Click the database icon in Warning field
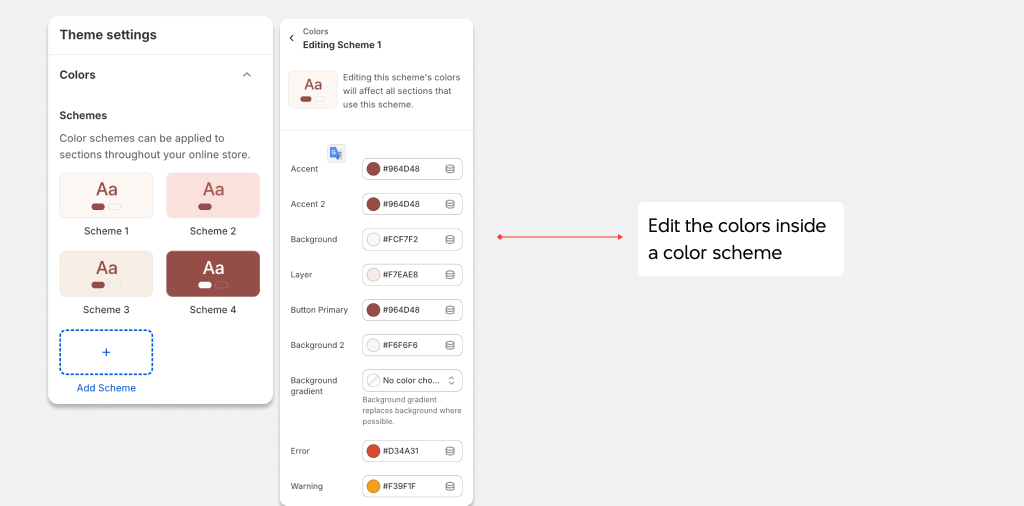 point(450,486)
